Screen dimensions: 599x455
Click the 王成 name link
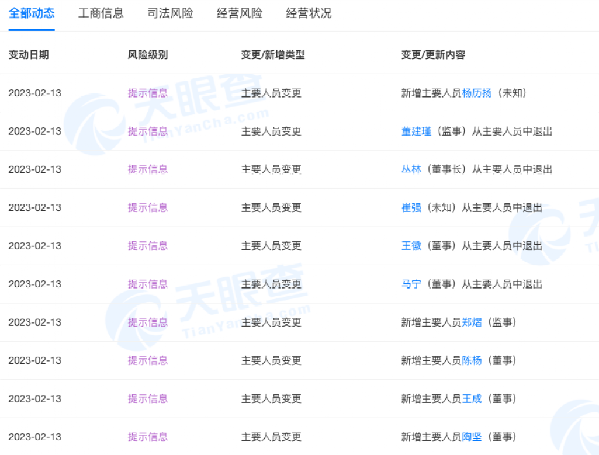pyautogui.click(x=472, y=398)
